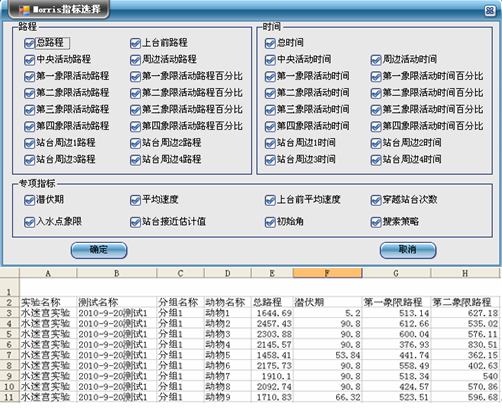Select cell with value 830.51

(x=465, y=345)
